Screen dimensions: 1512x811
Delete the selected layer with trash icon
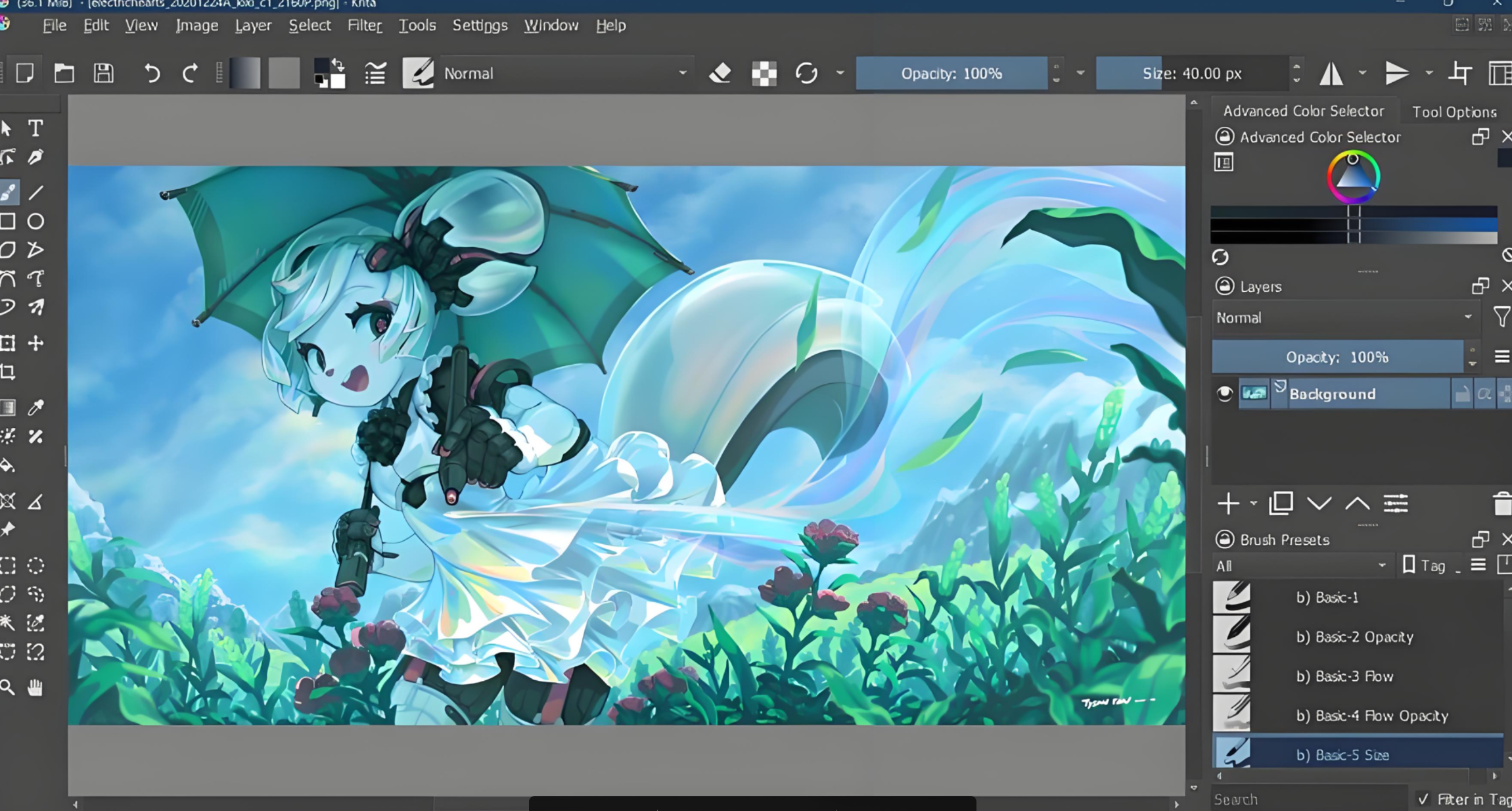pos(1503,504)
